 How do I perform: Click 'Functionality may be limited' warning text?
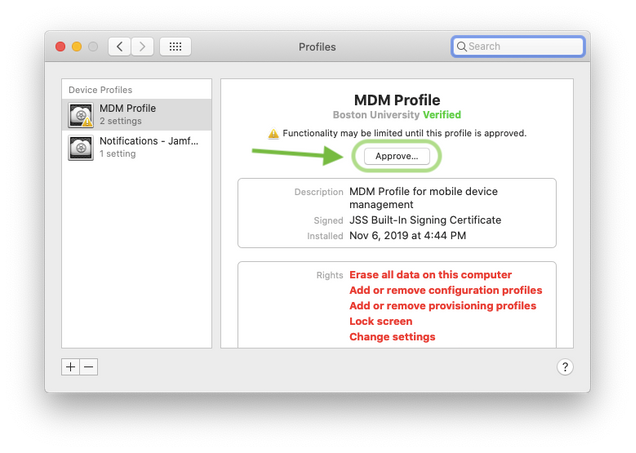[x=404, y=133]
